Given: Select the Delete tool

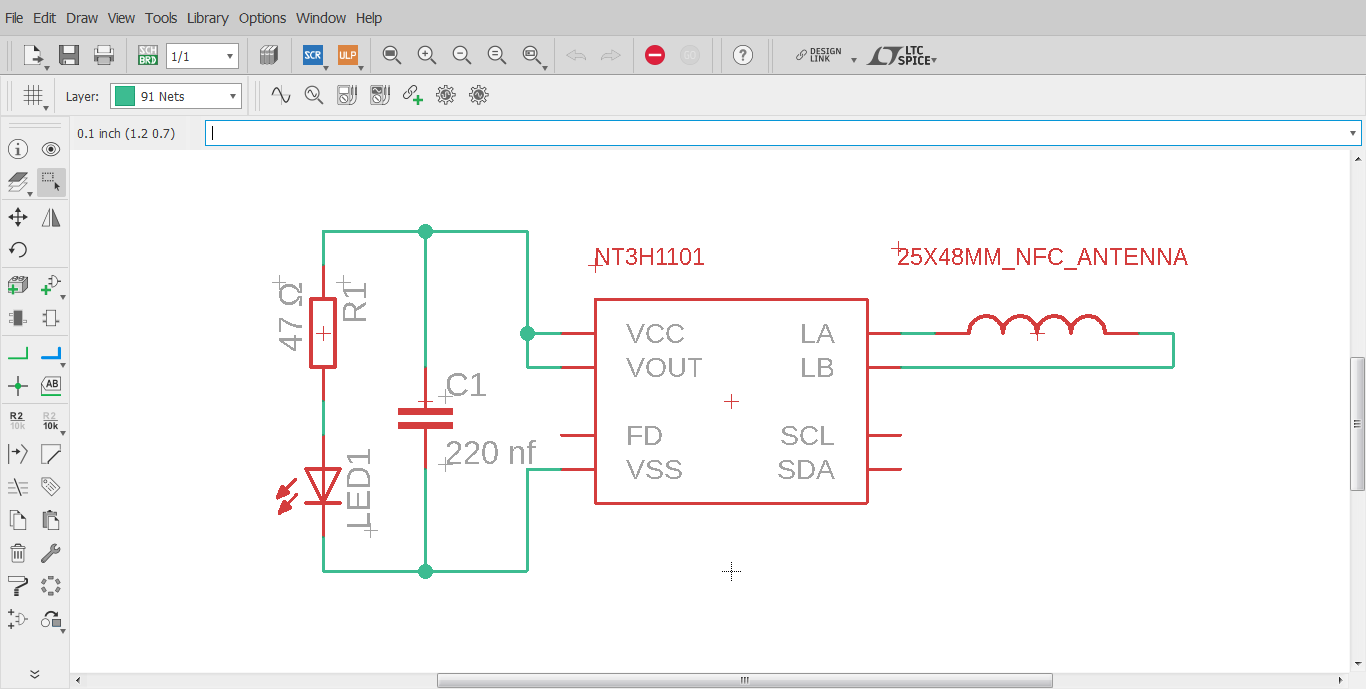Looking at the screenshot, I should [17, 553].
